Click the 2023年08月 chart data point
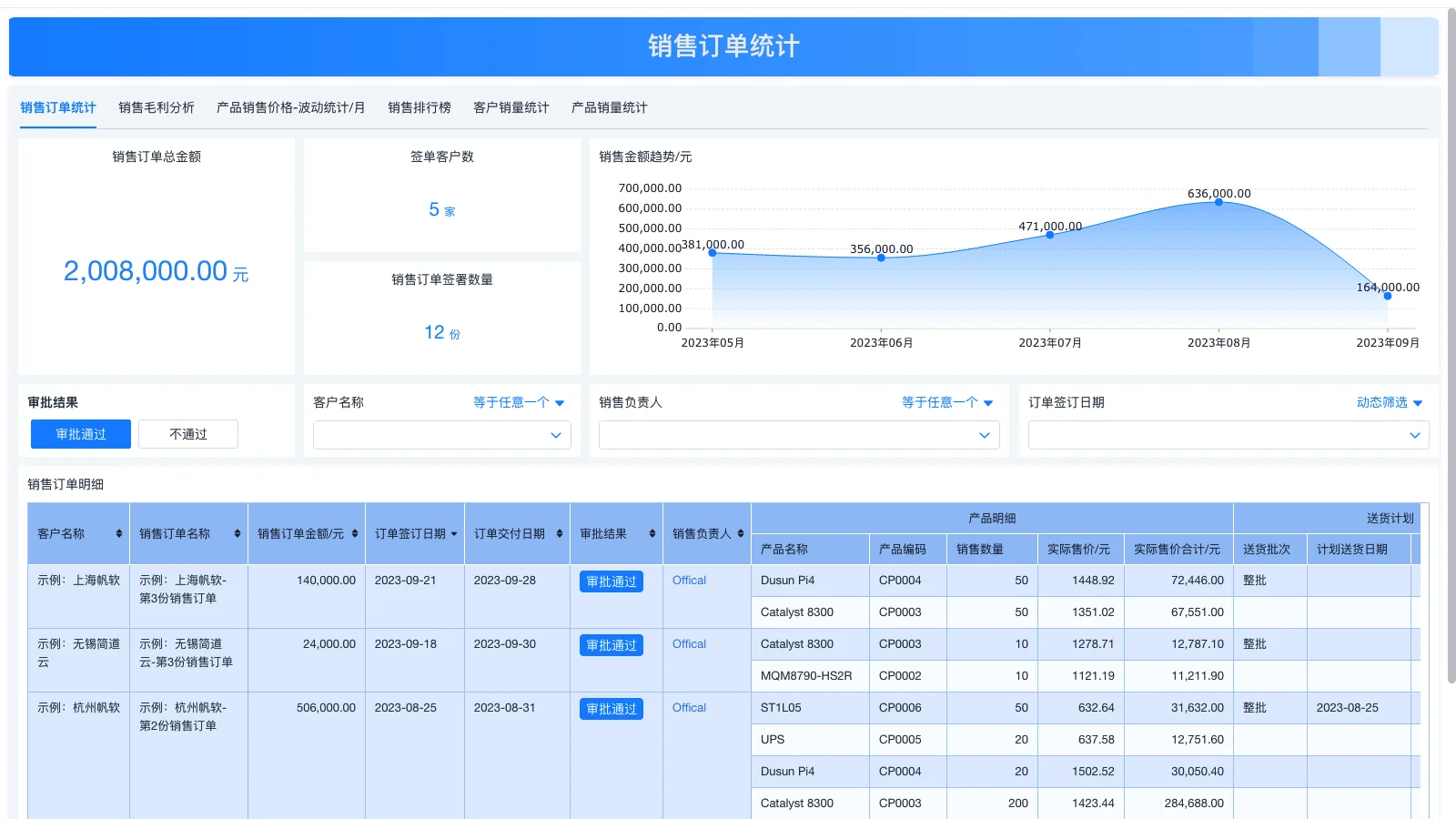 coord(1218,202)
